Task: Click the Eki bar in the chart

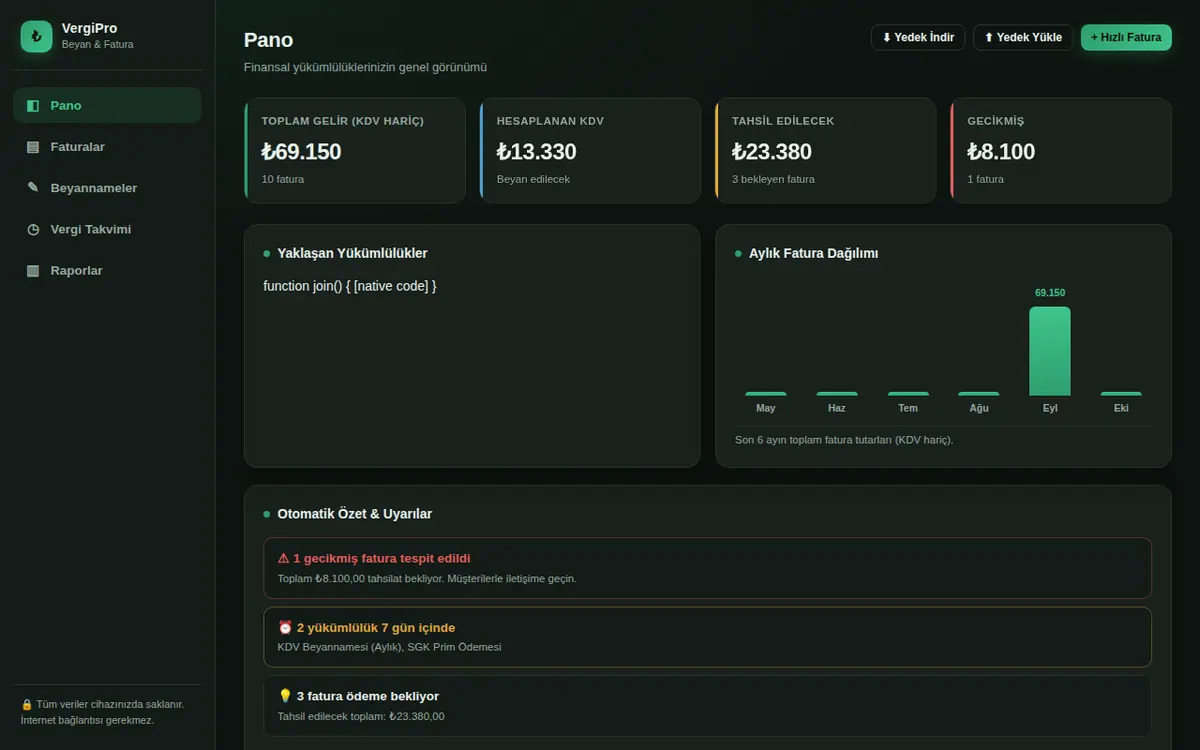Action: point(1121,394)
